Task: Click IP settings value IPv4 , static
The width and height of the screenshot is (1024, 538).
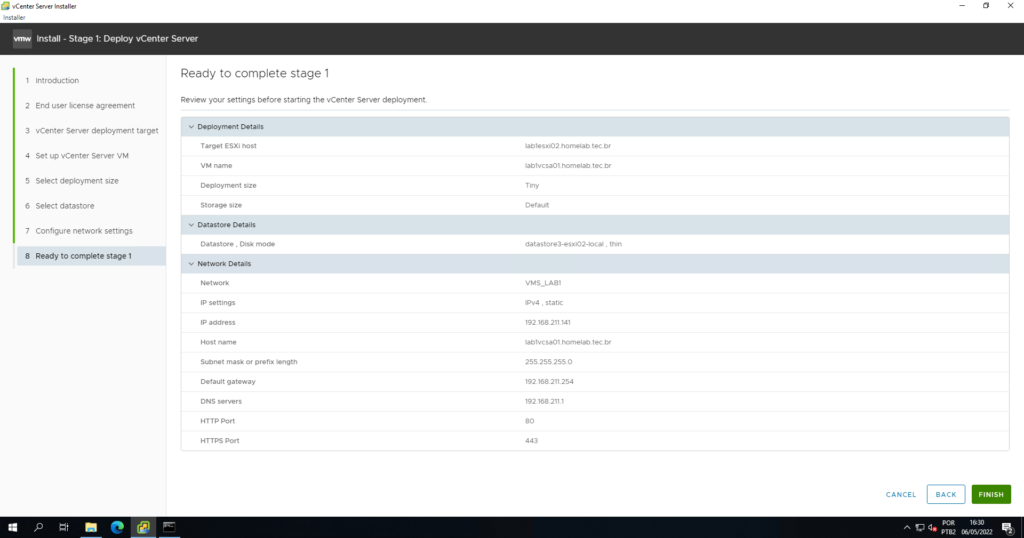Action: [x=543, y=303]
